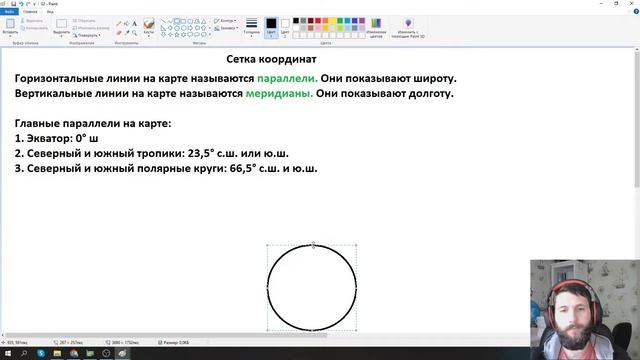Open the Outline (Контур) dropdown
Screen dimensions: 640x360
pos(225,20)
